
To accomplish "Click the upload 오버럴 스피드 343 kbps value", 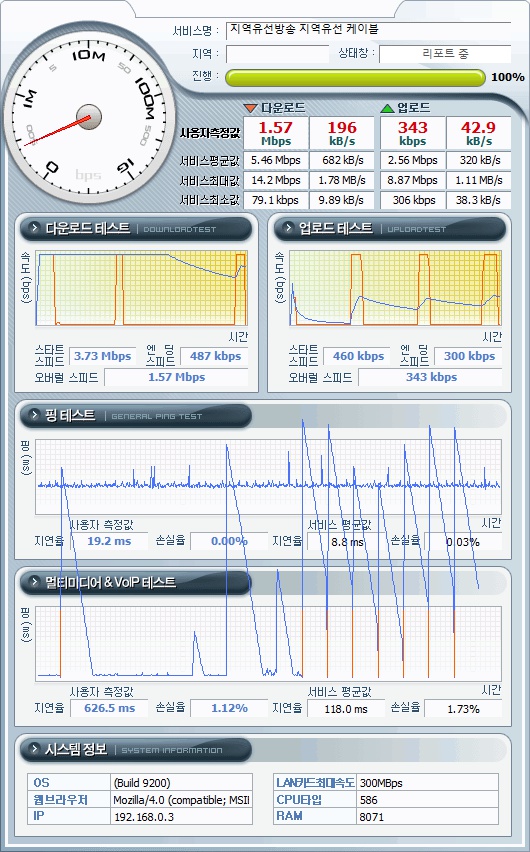I will pos(431,377).
